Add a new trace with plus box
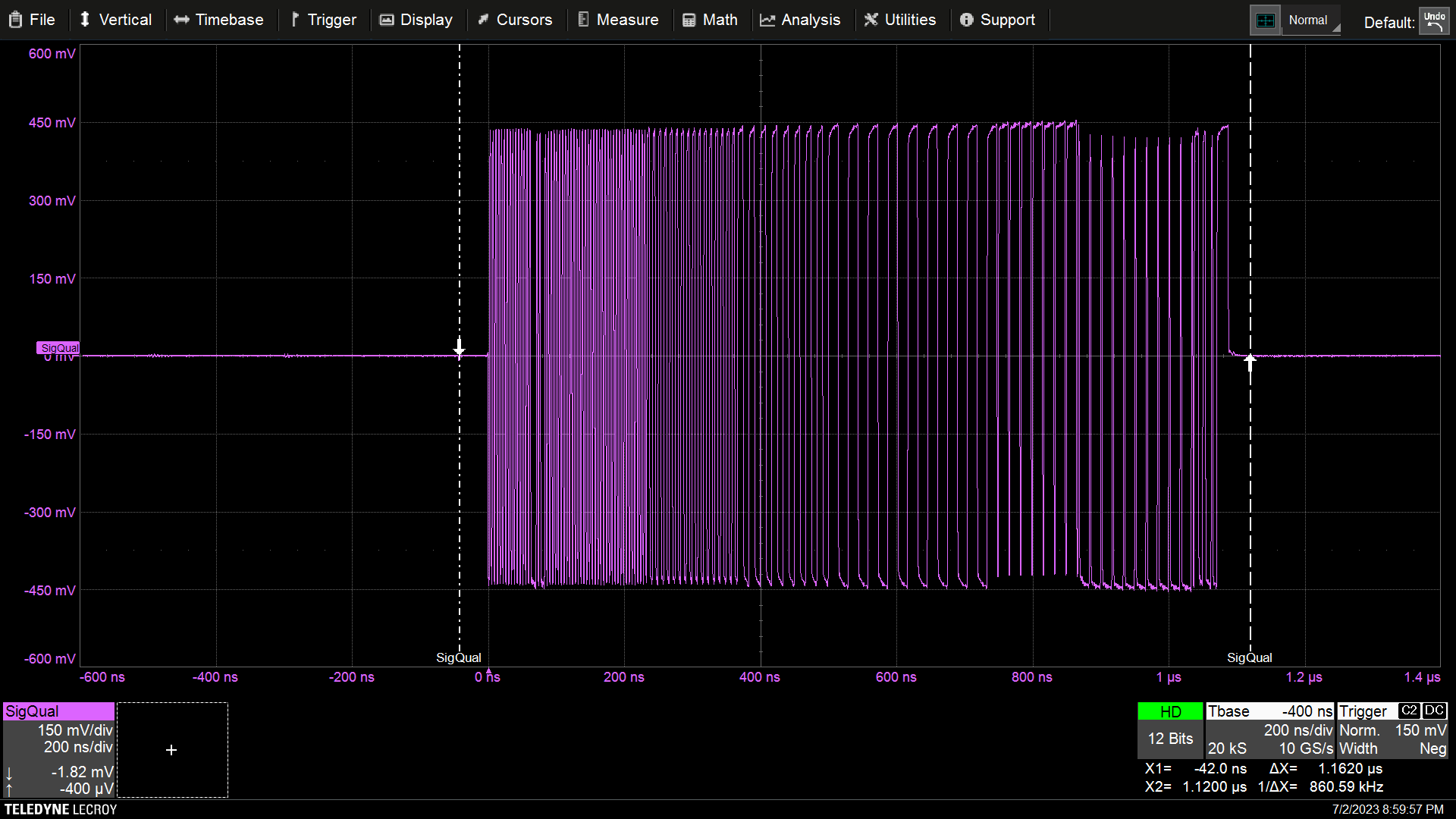Viewport: 1456px width, 819px height. coord(172,750)
